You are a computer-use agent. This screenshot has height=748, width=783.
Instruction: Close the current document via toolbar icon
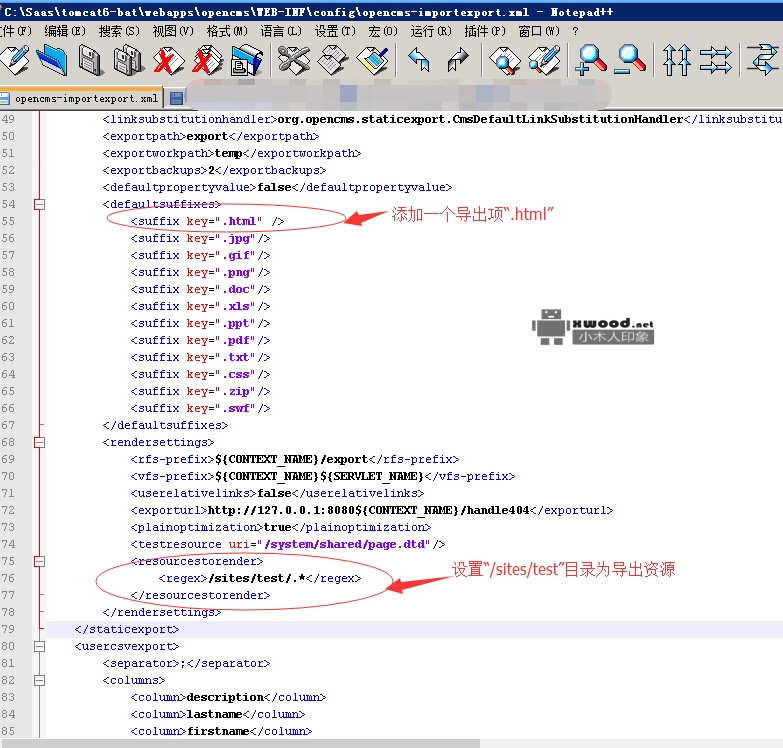168,60
